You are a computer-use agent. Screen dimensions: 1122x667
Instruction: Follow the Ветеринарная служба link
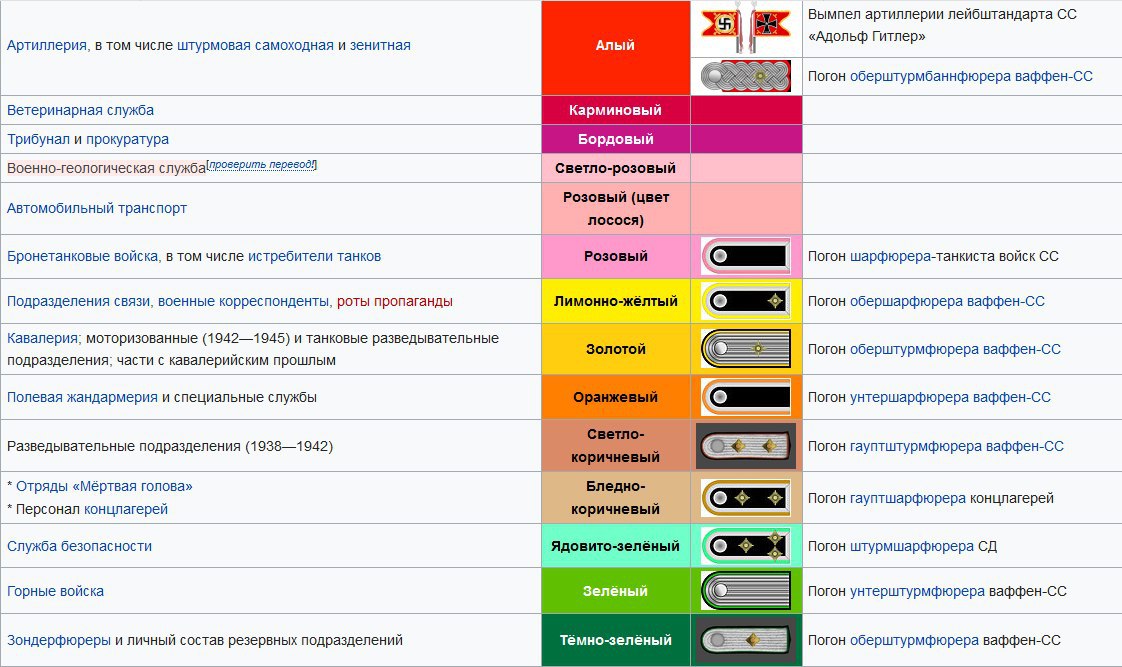pyautogui.click(x=80, y=110)
